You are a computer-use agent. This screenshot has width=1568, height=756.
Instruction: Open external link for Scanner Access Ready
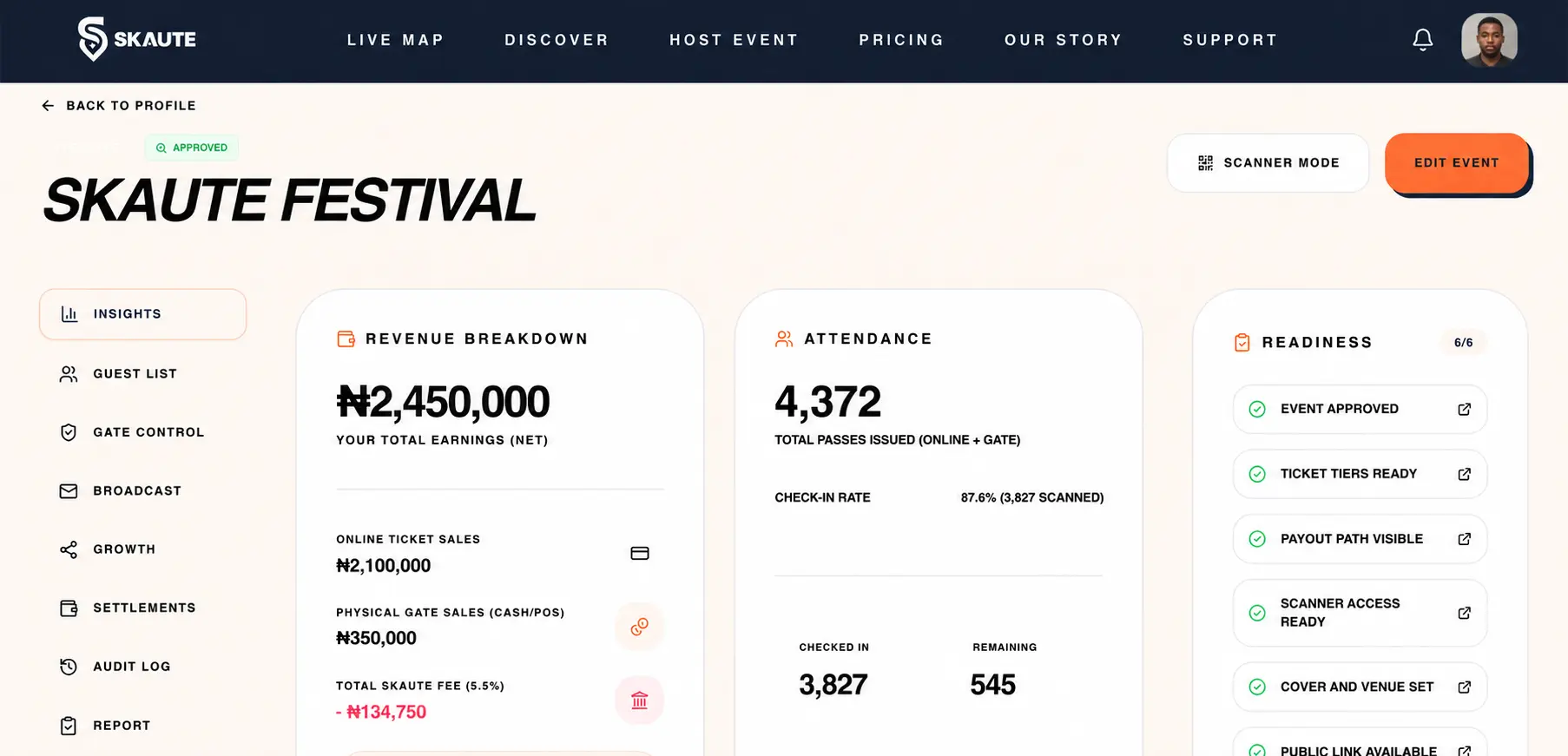coord(1464,613)
